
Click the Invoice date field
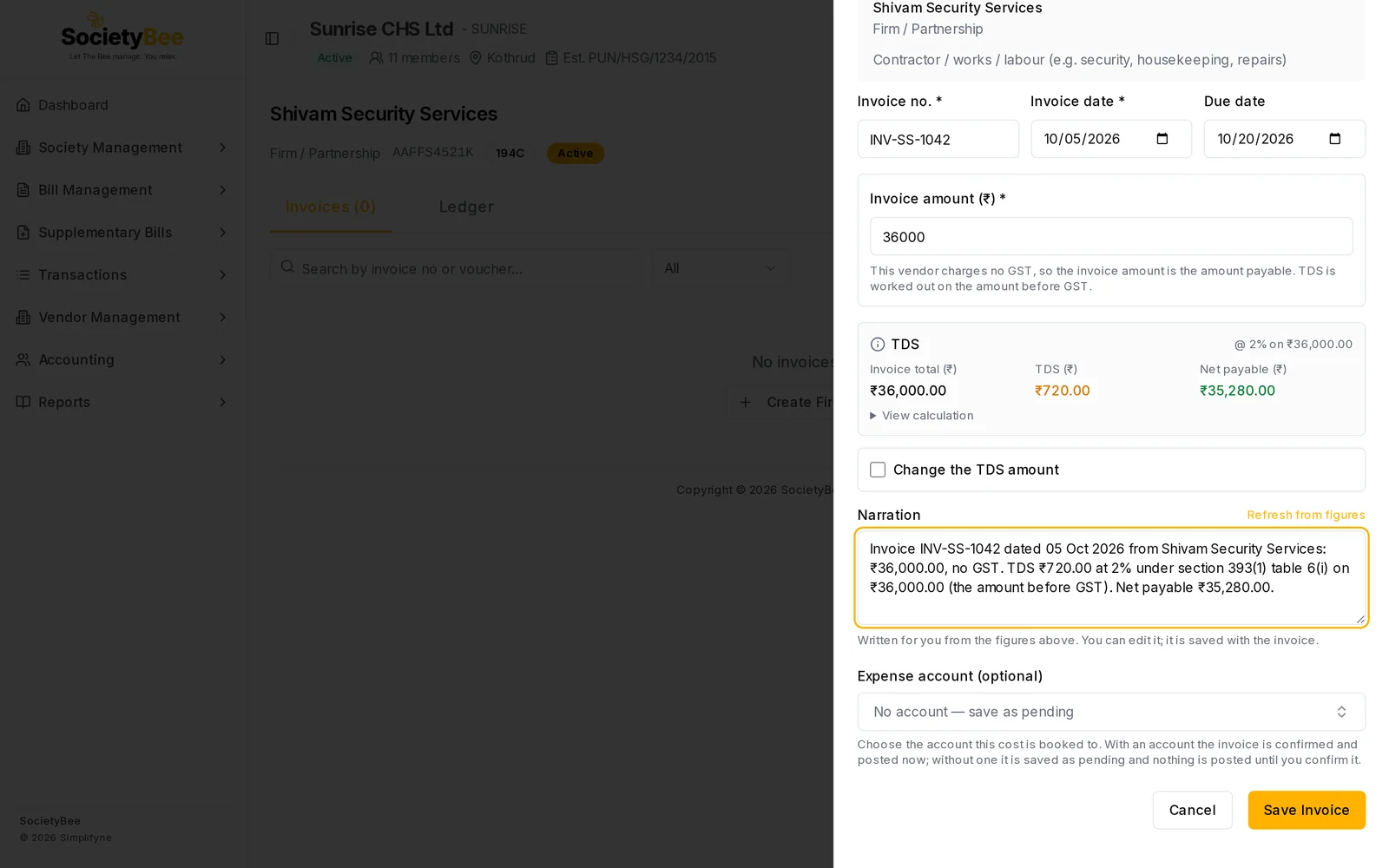tap(1111, 139)
